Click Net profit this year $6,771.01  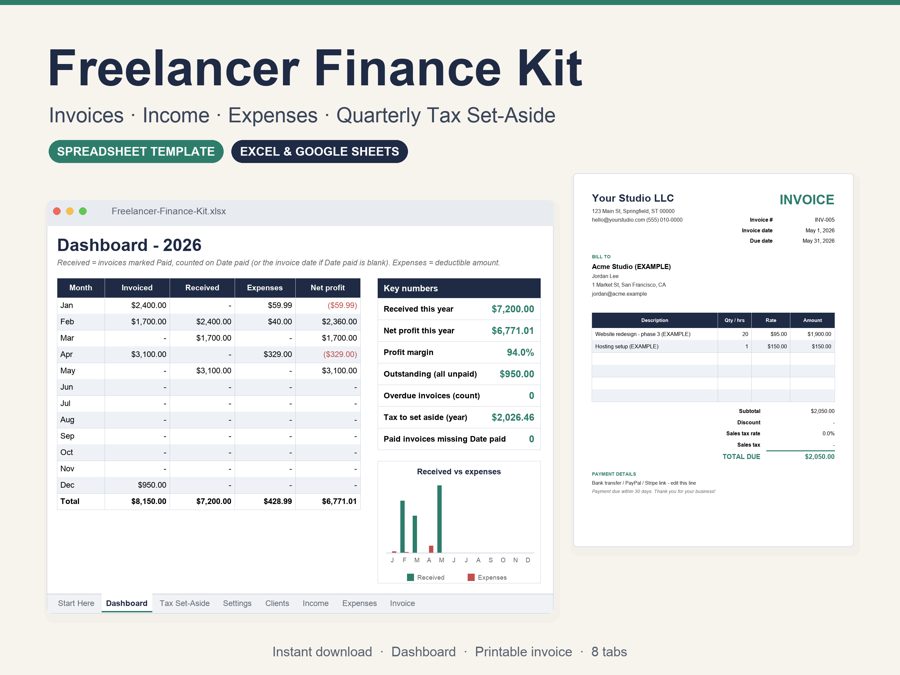click(x=513, y=331)
